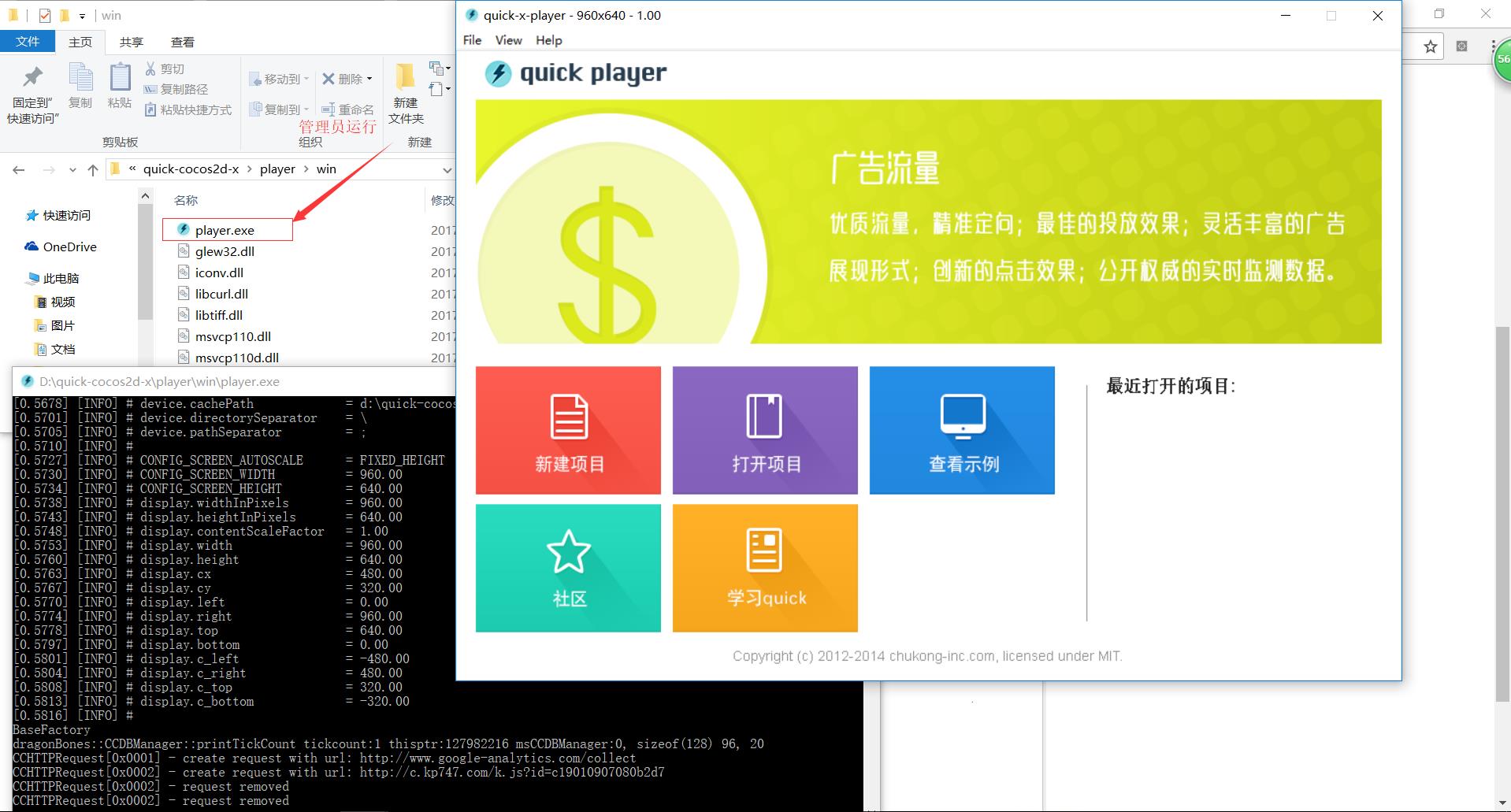Click the navigation pane scroll-up arrow
Viewport: 1511px width, 812px height.
pos(145,195)
